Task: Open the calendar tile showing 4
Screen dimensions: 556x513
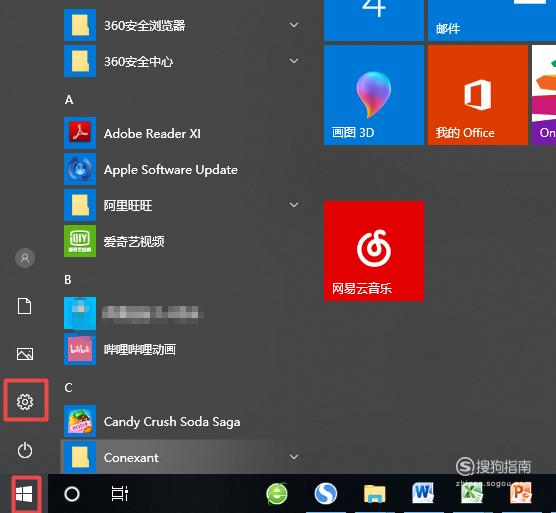Action: coord(374,20)
